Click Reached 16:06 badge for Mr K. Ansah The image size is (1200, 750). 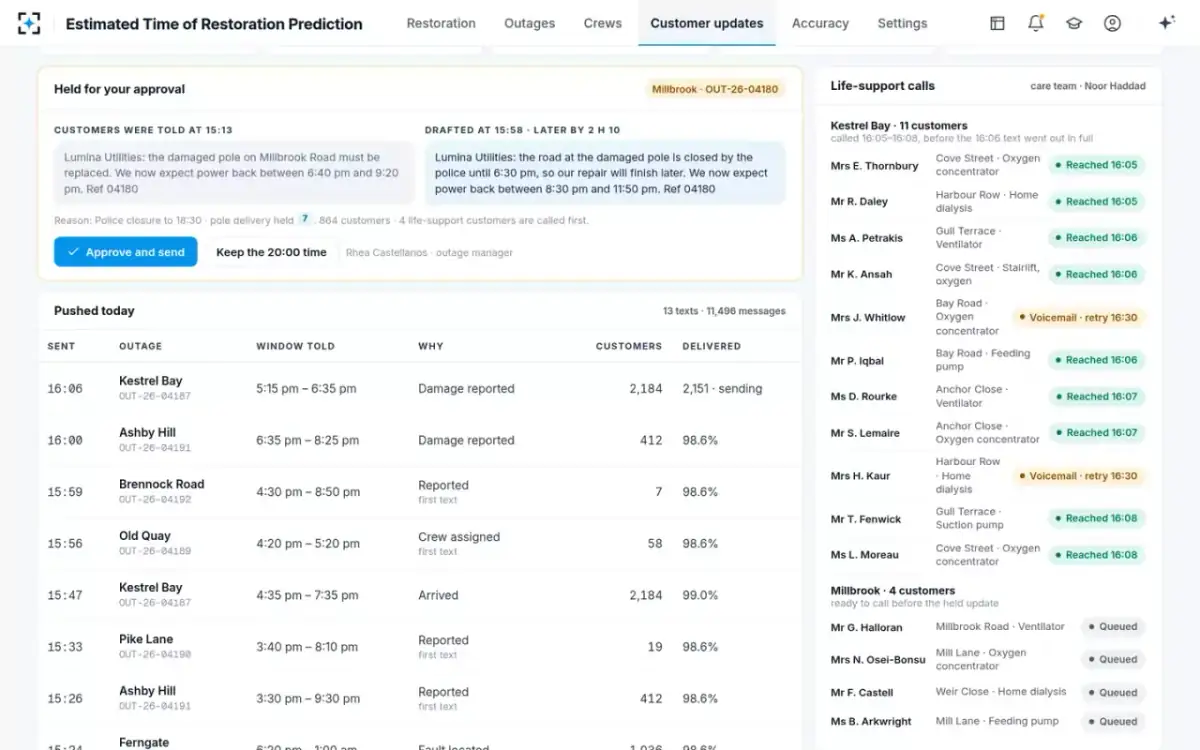[x=1096, y=274]
